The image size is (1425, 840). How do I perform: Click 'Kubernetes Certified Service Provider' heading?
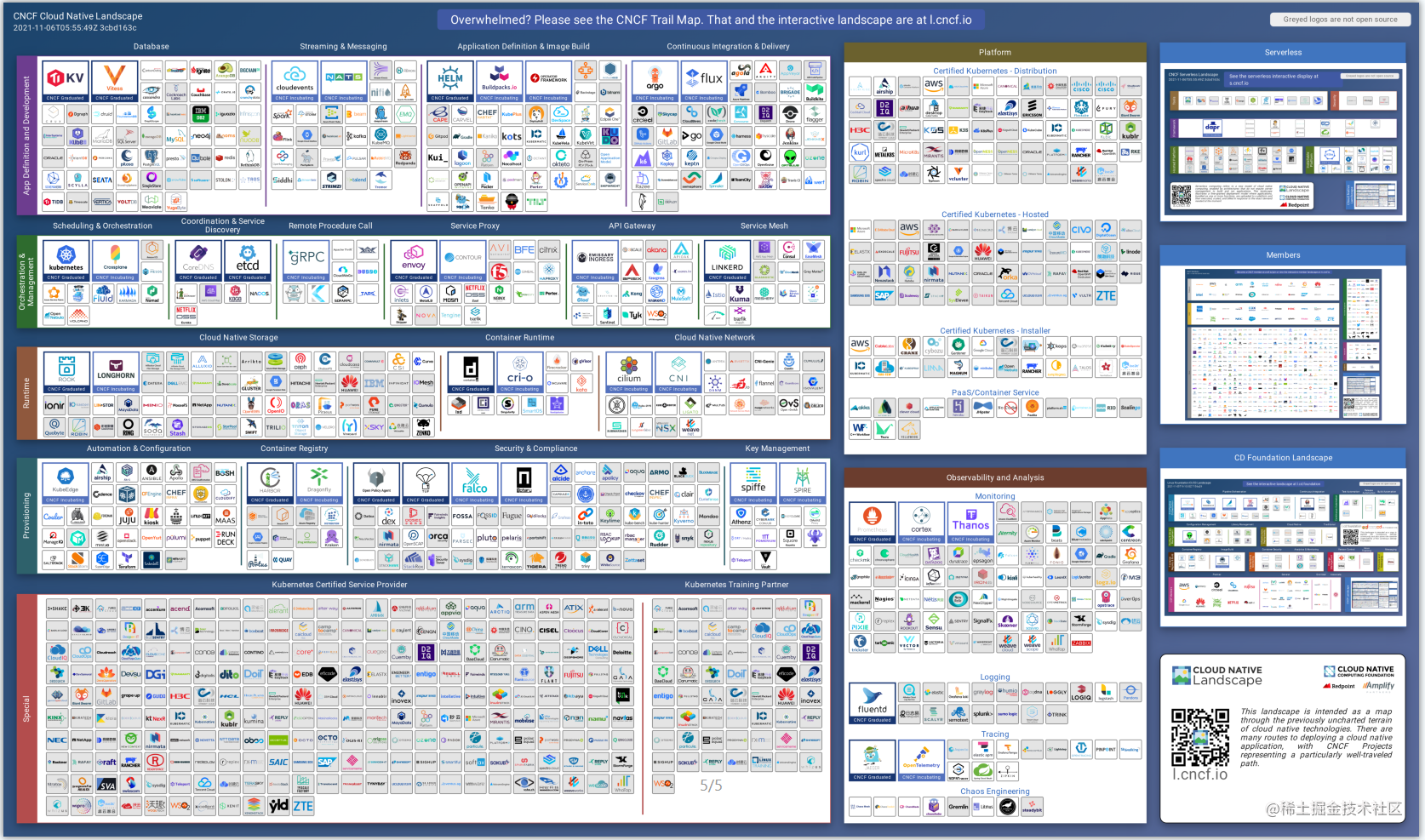340,585
